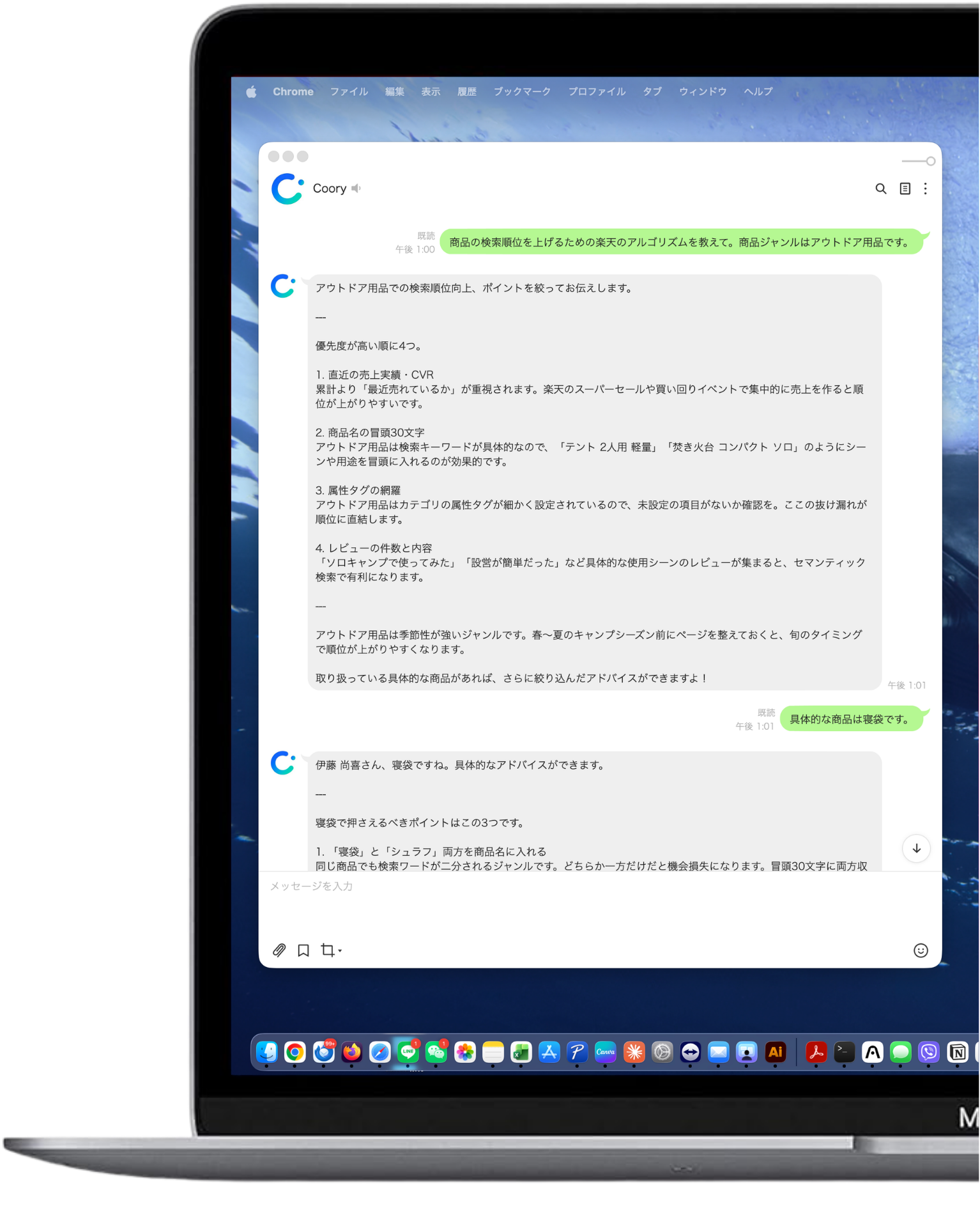Viewport: 980px width, 1206px height.
Task: Expand the crop tool dropdown arrow
Action: (x=340, y=951)
